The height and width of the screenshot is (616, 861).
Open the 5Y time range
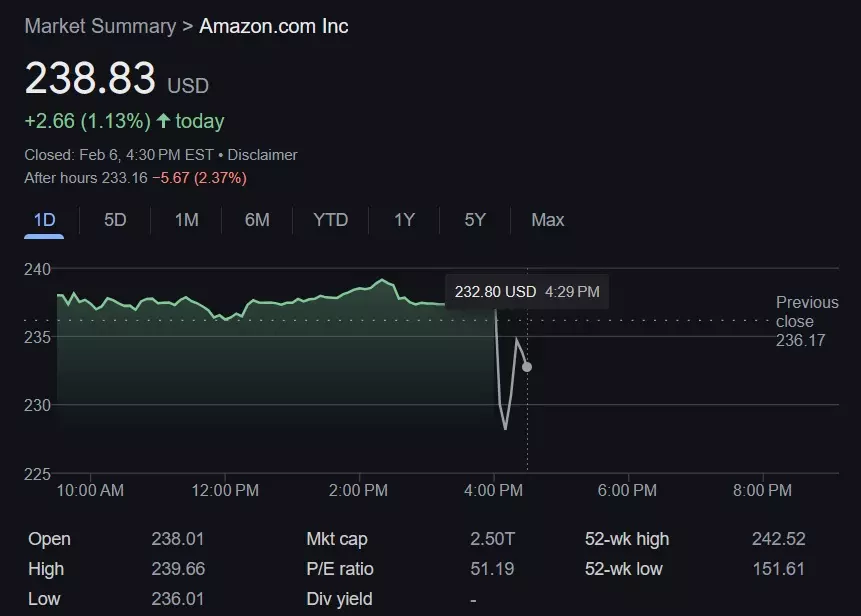(x=475, y=220)
